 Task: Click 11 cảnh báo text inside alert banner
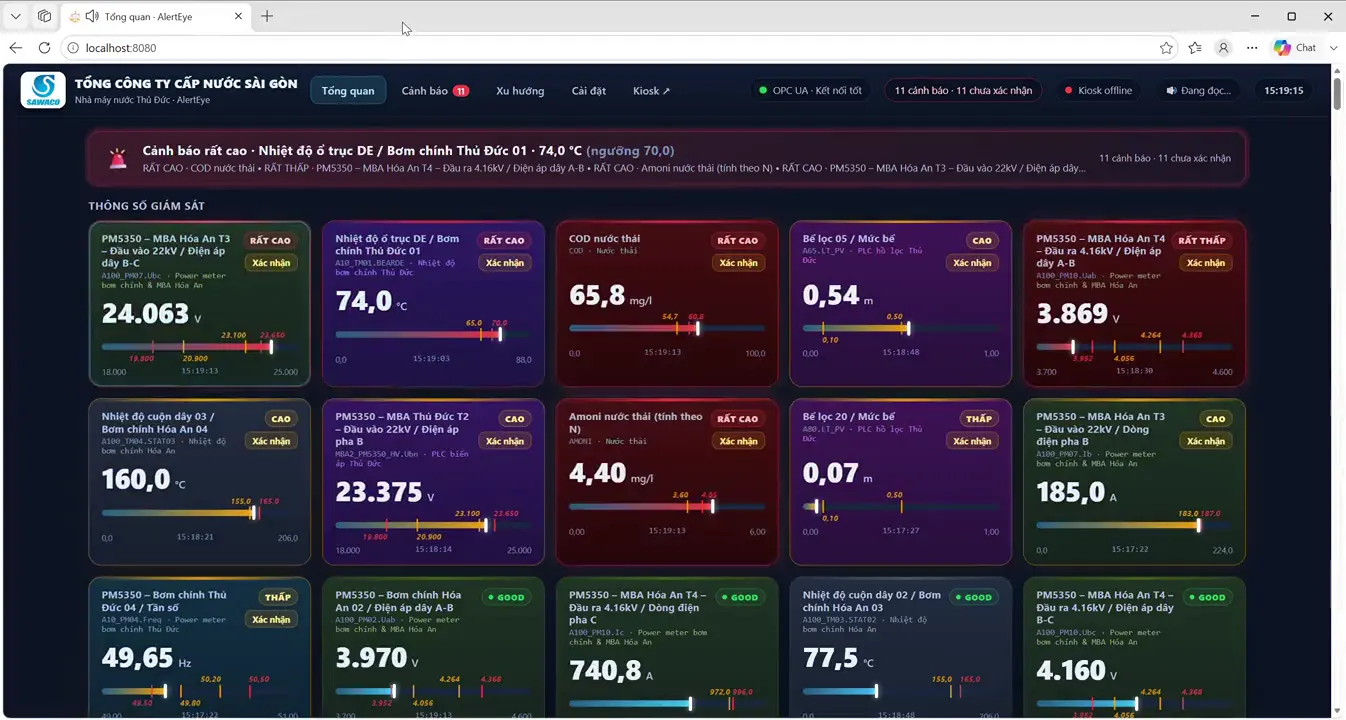(1165, 158)
